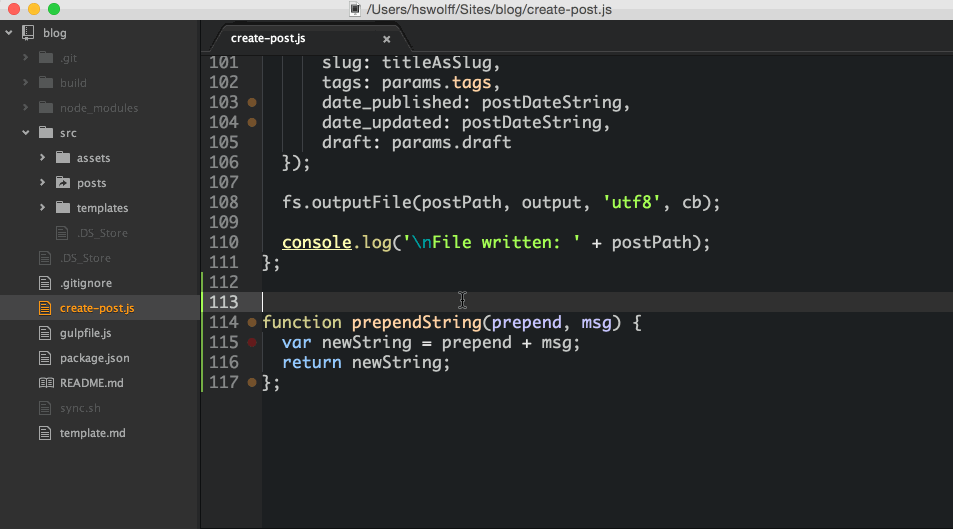Collapse the src folder arrow
This screenshot has height=529, width=953.
coord(26,133)
